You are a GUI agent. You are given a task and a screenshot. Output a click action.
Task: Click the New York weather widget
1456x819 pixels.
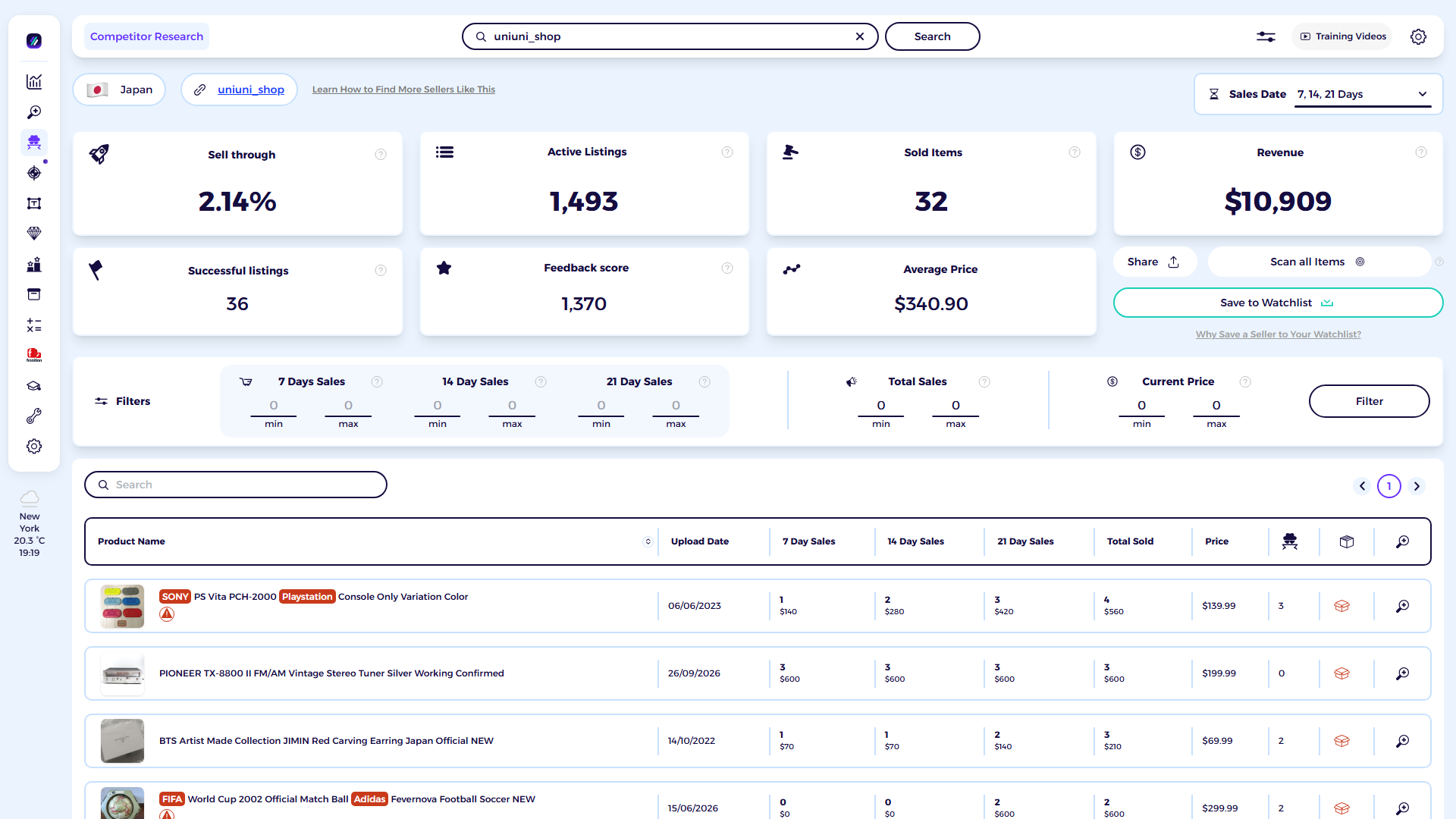[30, 524]
